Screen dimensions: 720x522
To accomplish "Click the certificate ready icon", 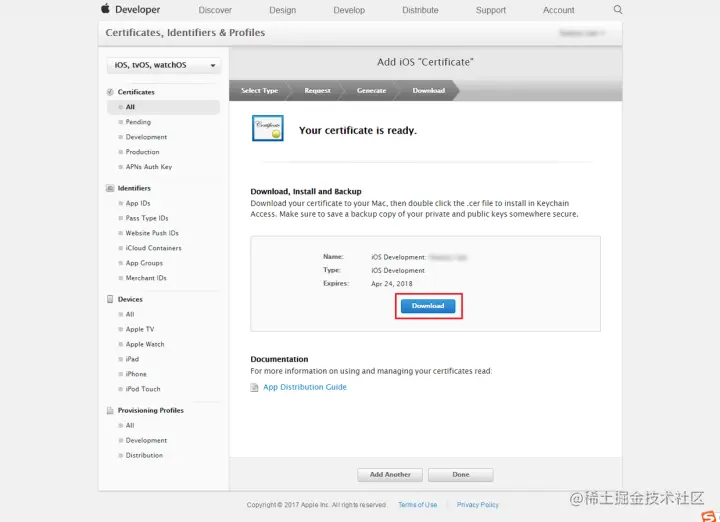I will (268, 128).
